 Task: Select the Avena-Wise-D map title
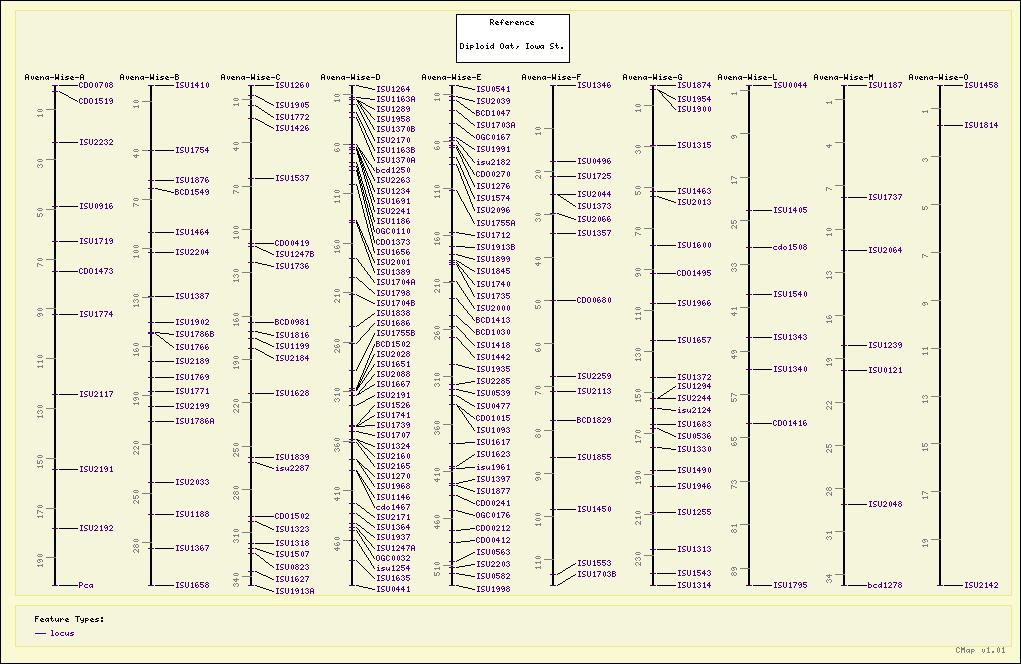point(350,77)
